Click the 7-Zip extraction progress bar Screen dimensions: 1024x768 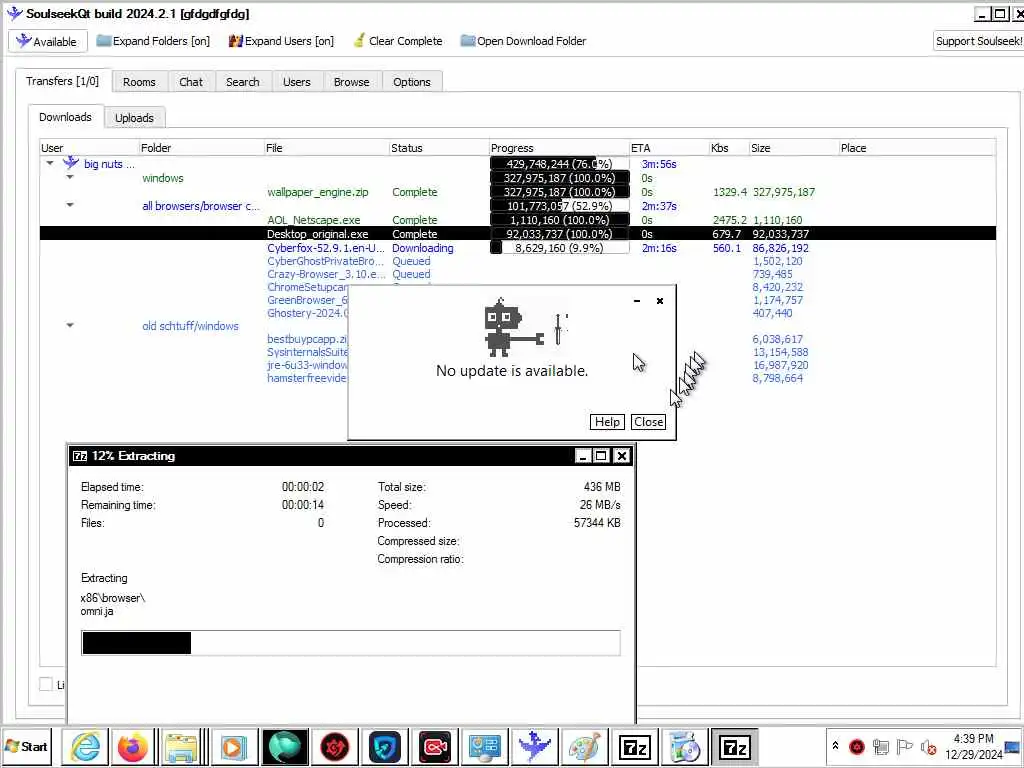pos(351,643)
